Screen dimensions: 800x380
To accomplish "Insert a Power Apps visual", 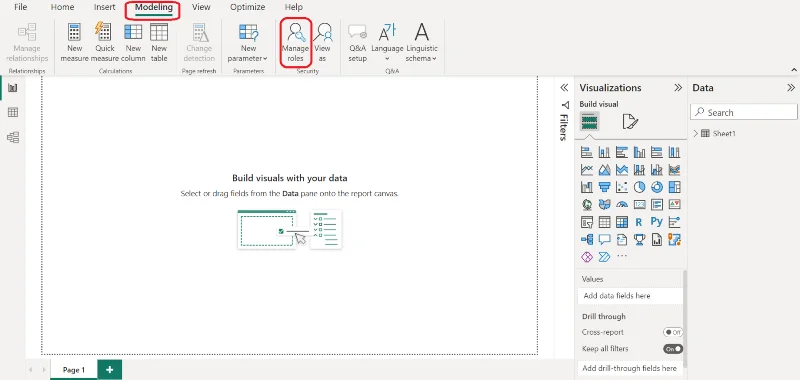I will coord(587,257).
